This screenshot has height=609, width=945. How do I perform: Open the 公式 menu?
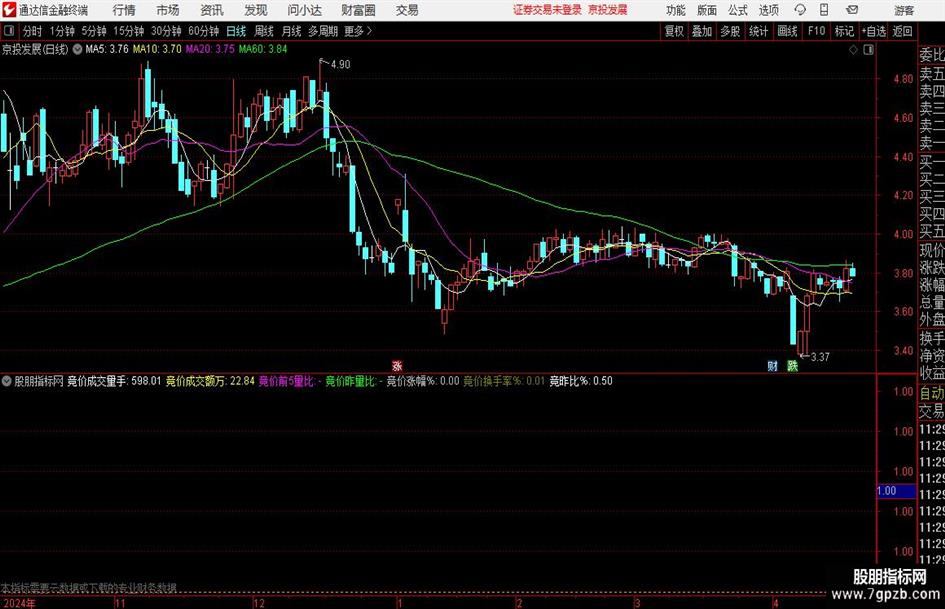click(x=738, y=10)
